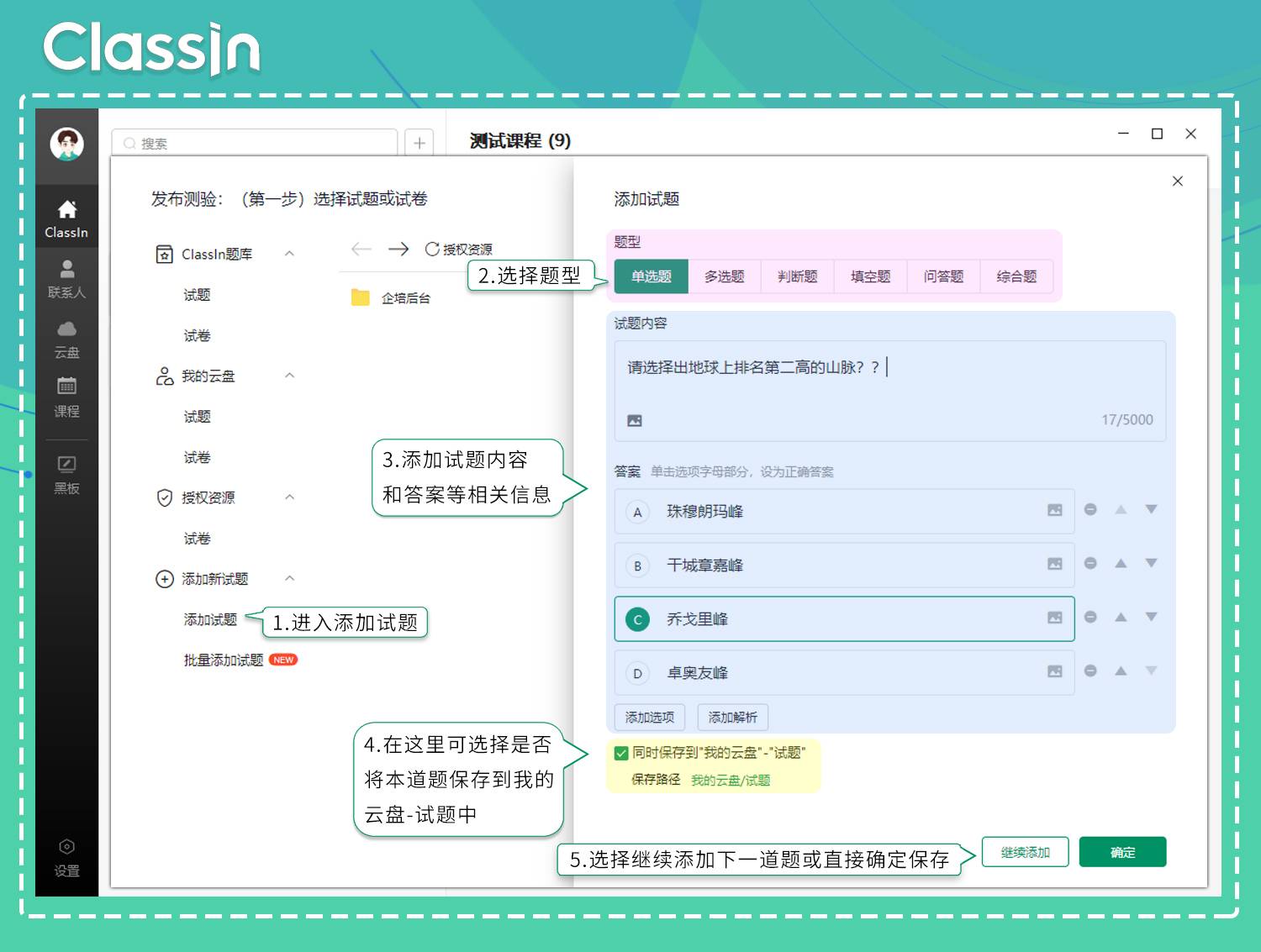The height and width of the screenshot is (952, 1261).
Task: Add image to option A 珠穆朗玛峰
Action: coord(1054,510)
